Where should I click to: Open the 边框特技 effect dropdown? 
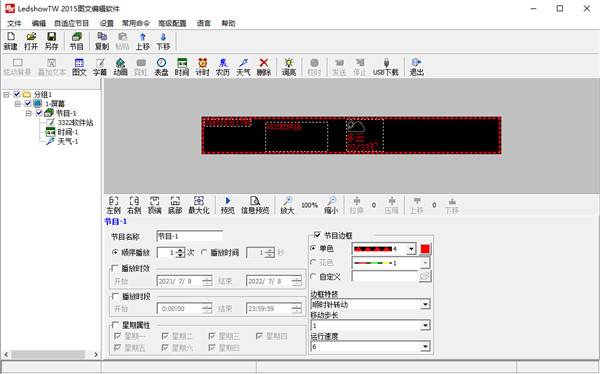[370, 305]
